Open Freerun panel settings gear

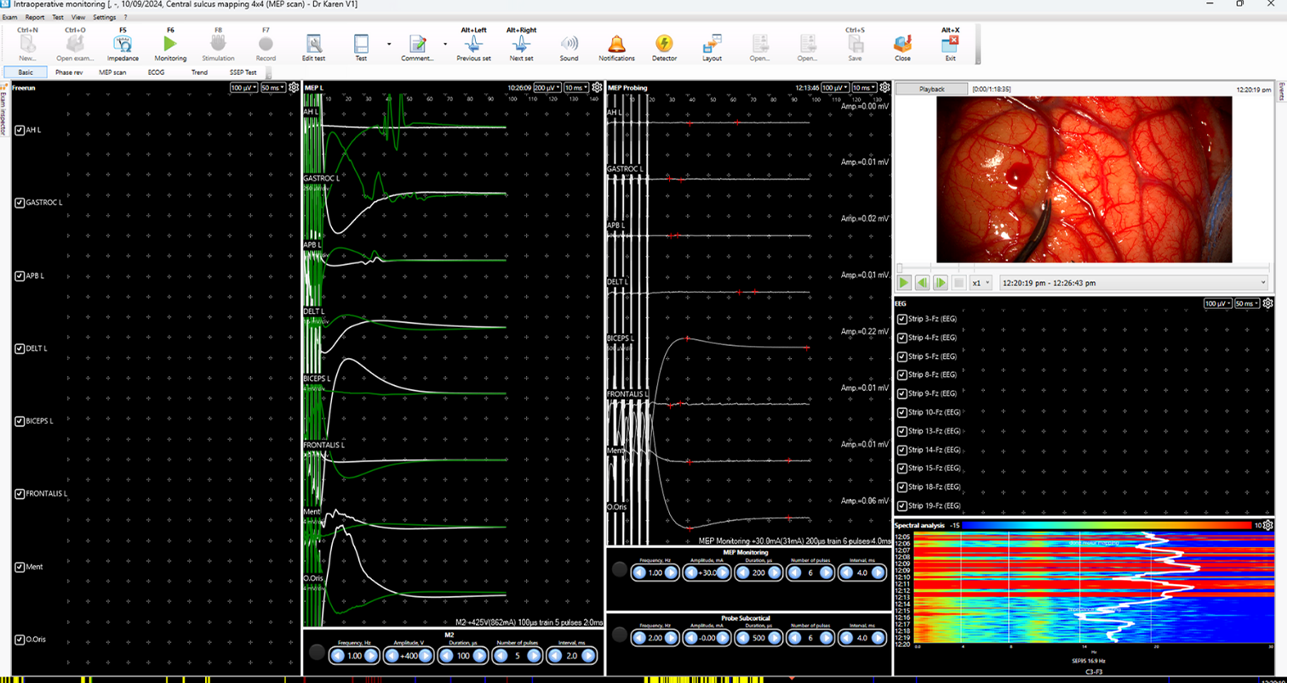[294, 88]
